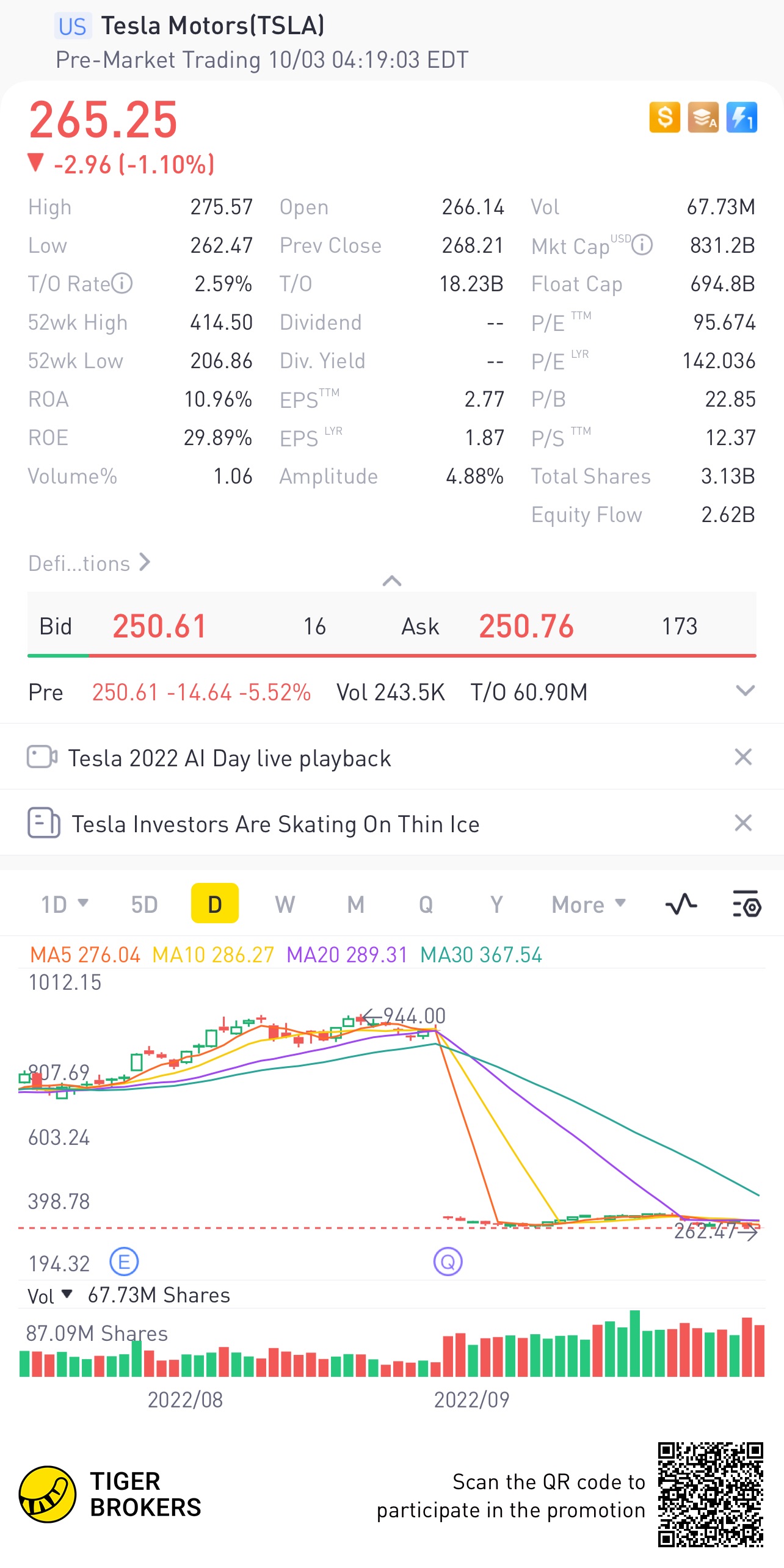Image resolution: width=784 pixels, height=1568 pixels.
Task: Collapse the stock details panel chevron
Action: tap(391, 581)
